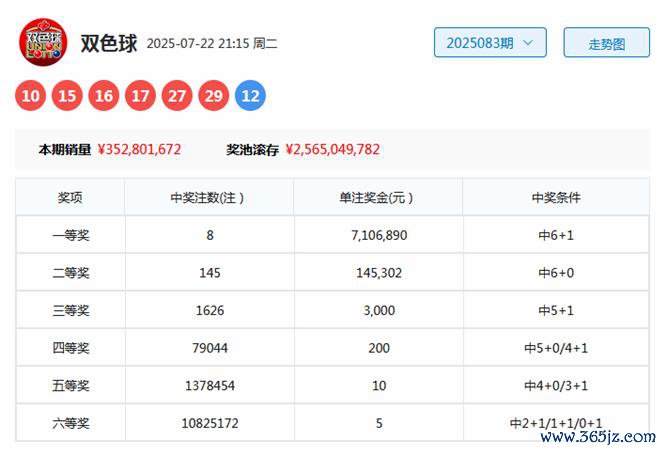
Task: Click the 中奖注数(注) column header
Action: (x=207, y=197)
